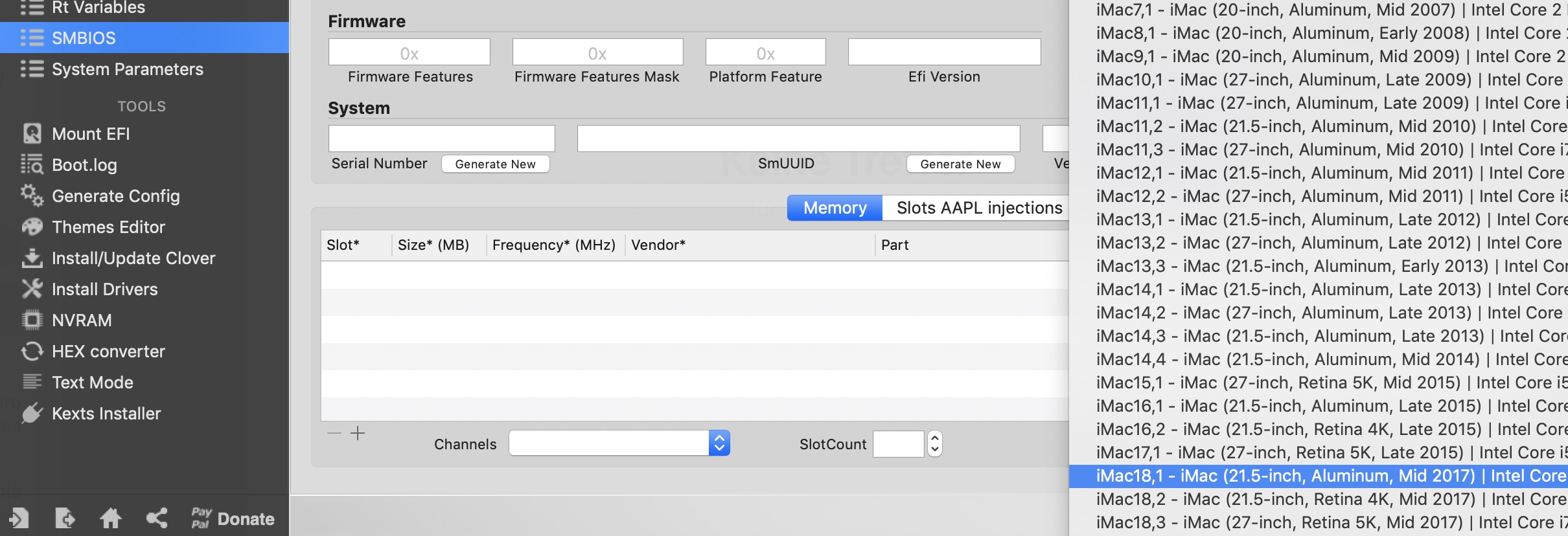Image resolution: width=1568 pixels, height=536 pixels.
Task: Click the Generate Config gears icon
Action: [32, 195]
